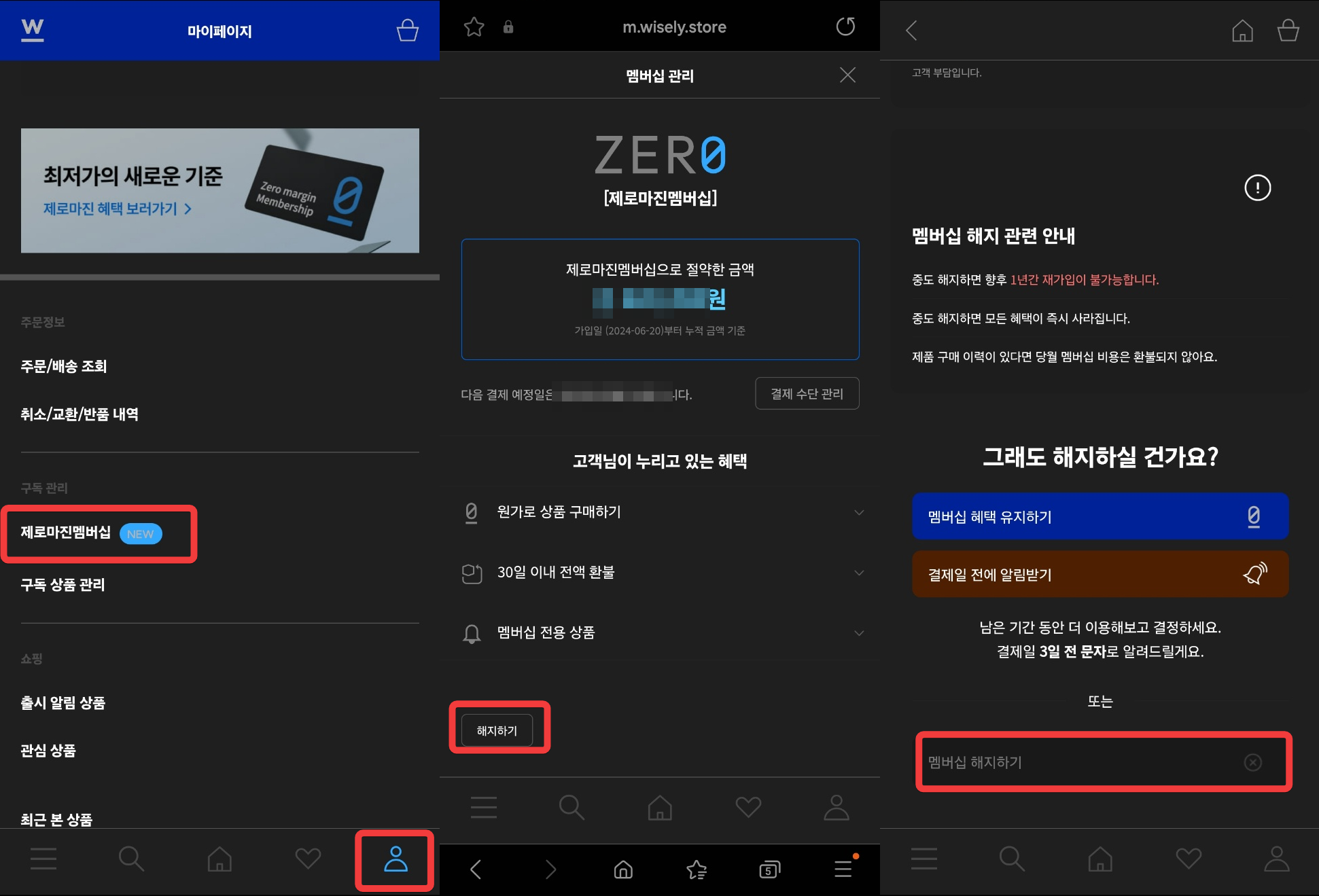Open the cart from the 마이페이지 header
The height and width of the screenshot is (896, 1319).
click(407, 30)
